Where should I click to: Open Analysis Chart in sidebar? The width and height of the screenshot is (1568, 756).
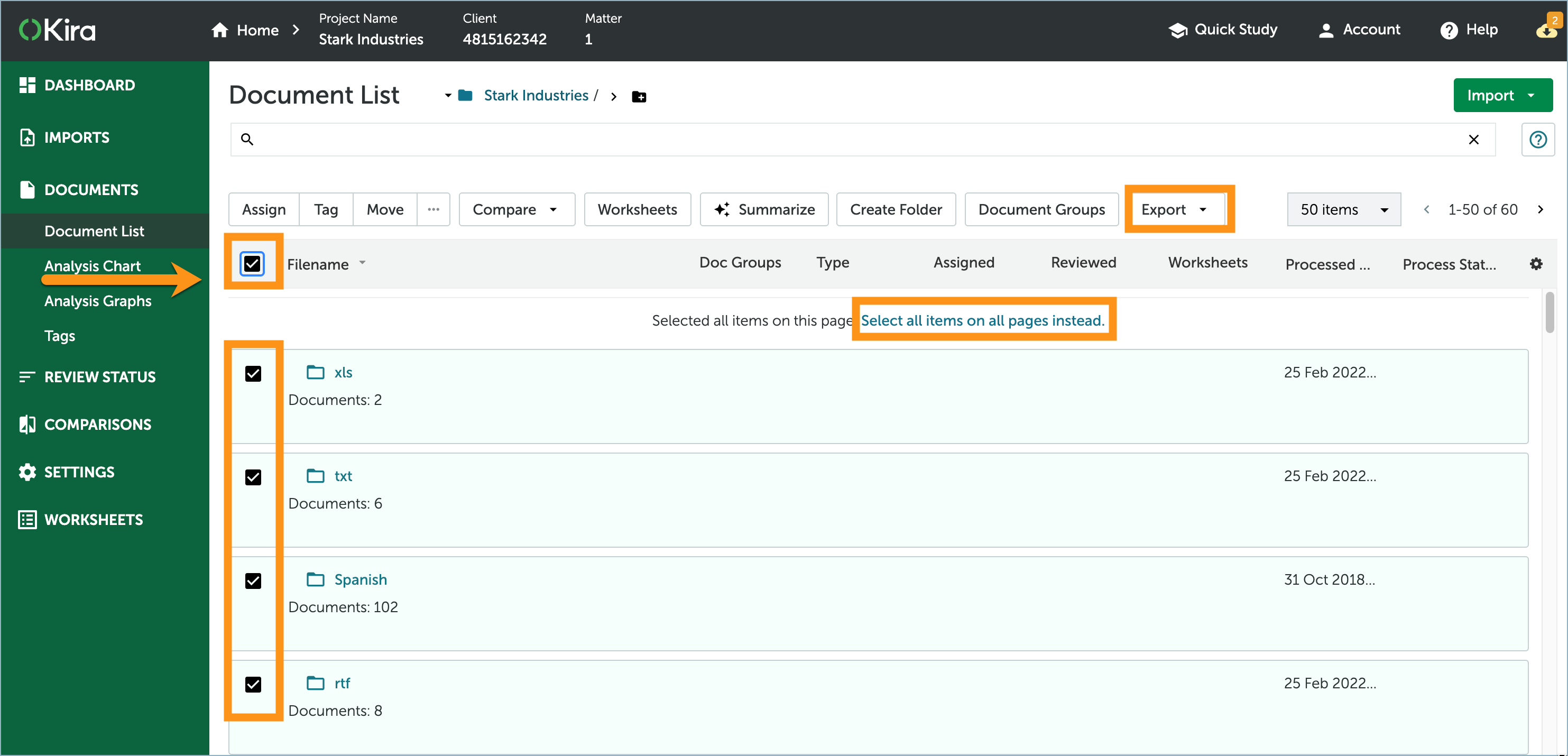[93, 266]
